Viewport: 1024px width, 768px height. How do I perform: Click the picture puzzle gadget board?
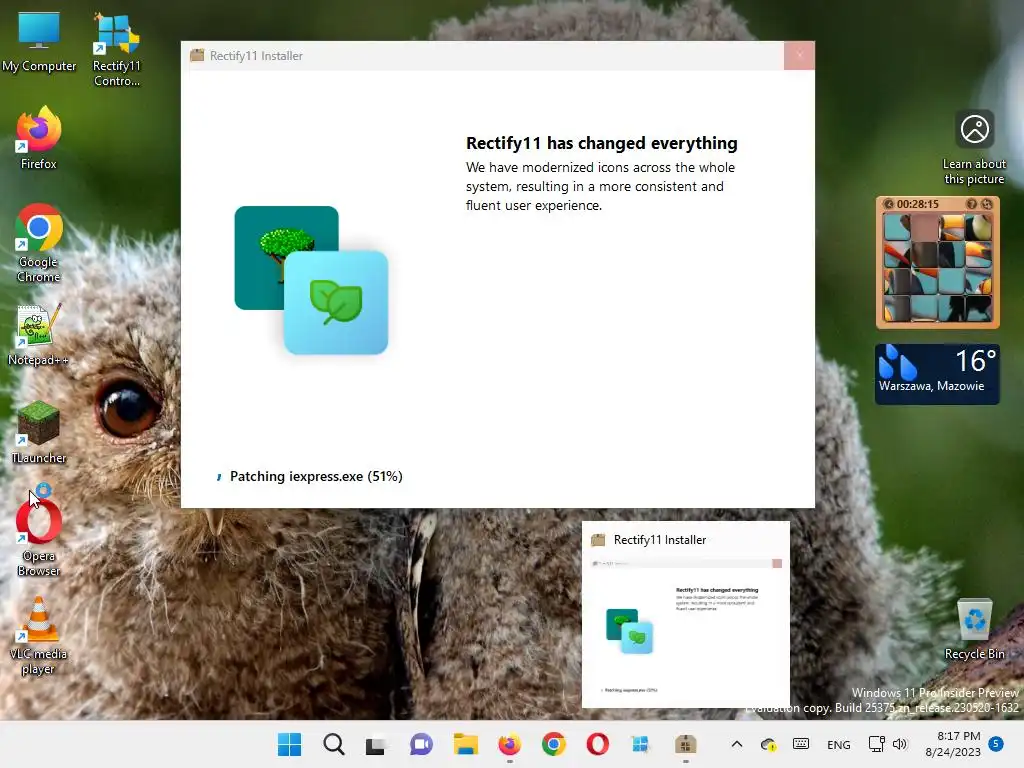click(x=938, y=268)
